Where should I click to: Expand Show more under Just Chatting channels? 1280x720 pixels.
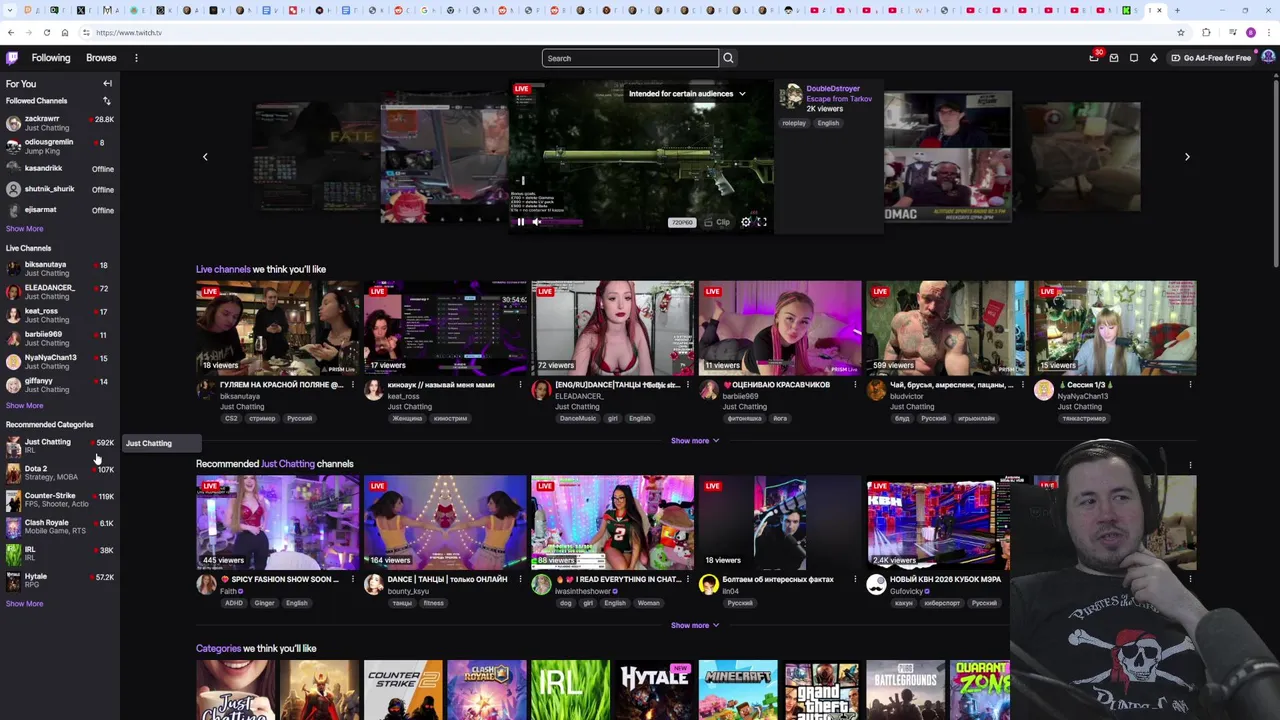(x=695, y=626)
